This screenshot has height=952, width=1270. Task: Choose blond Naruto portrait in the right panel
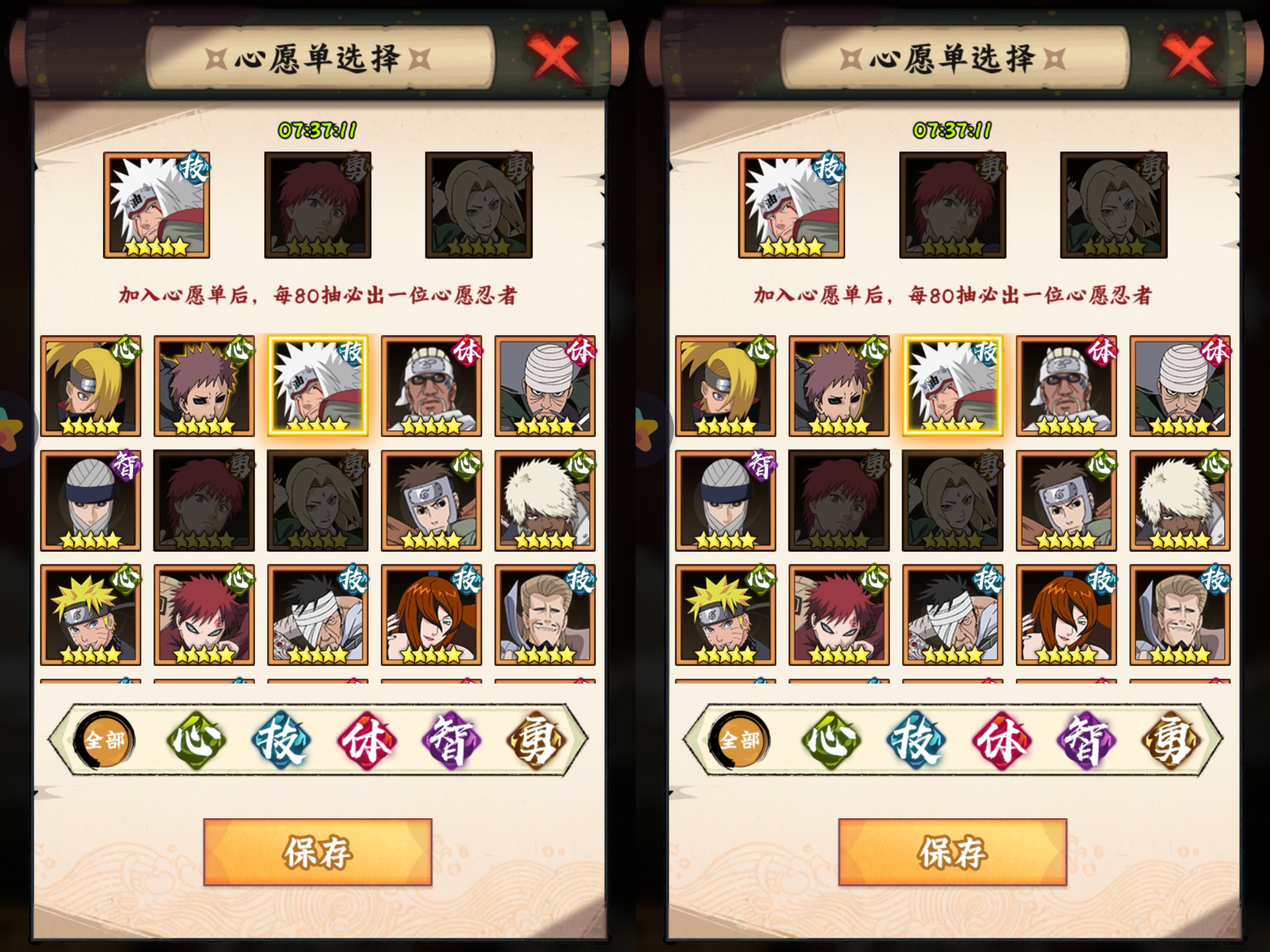pyautogui.click(x=725, y=615)
